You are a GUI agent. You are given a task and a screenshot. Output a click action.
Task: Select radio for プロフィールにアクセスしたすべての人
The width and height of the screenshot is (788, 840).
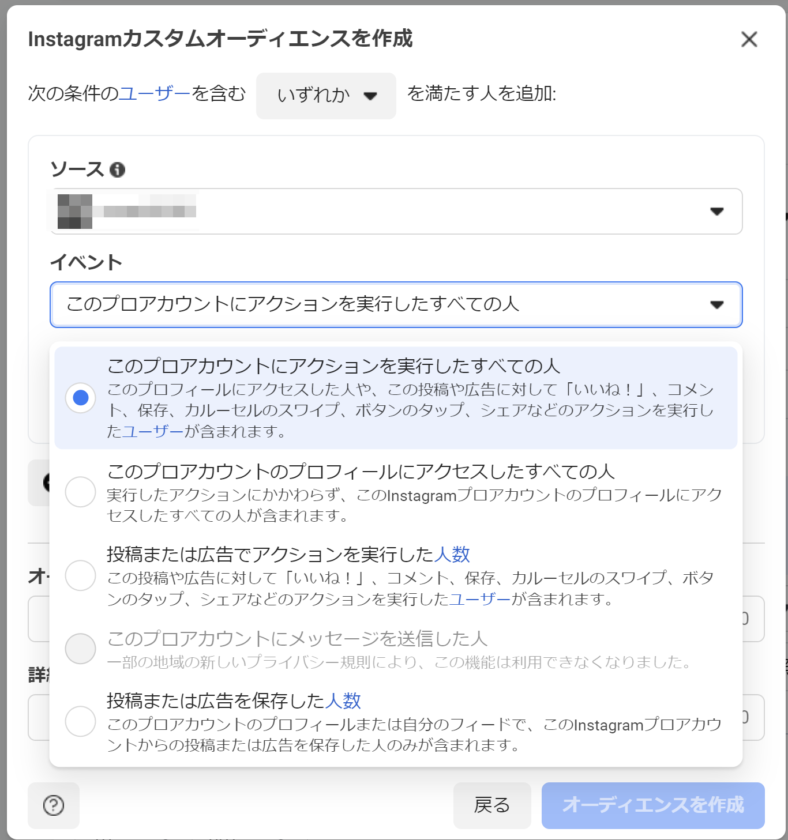point(80,492)
